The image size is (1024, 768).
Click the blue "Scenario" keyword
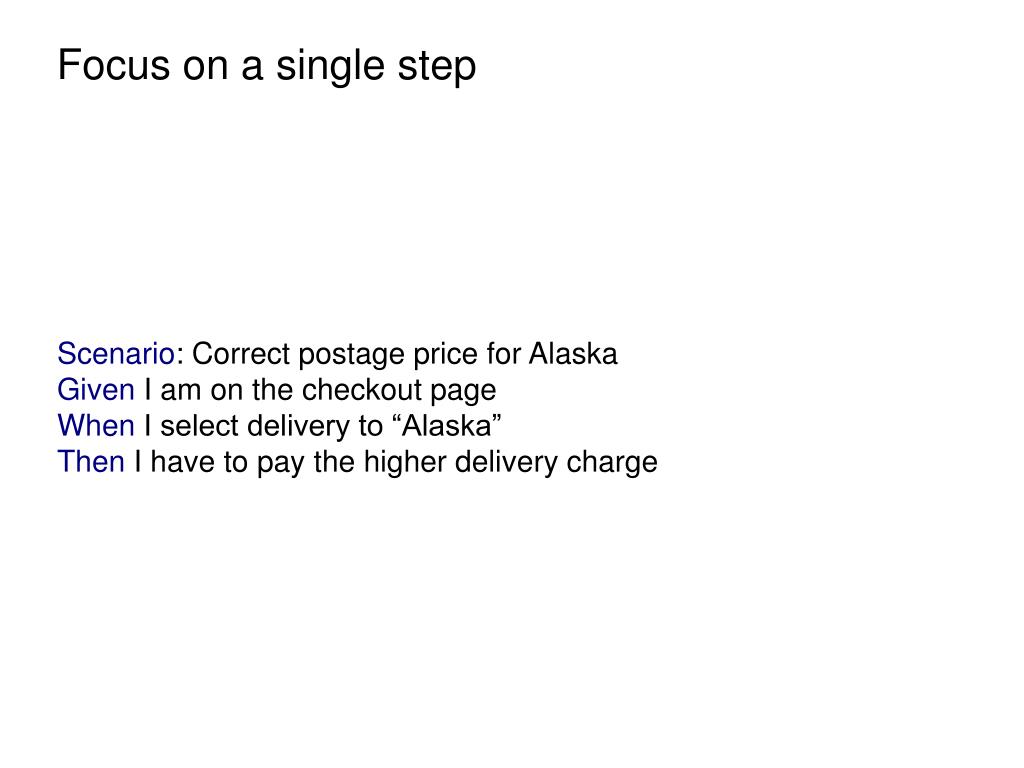(116, 354)
